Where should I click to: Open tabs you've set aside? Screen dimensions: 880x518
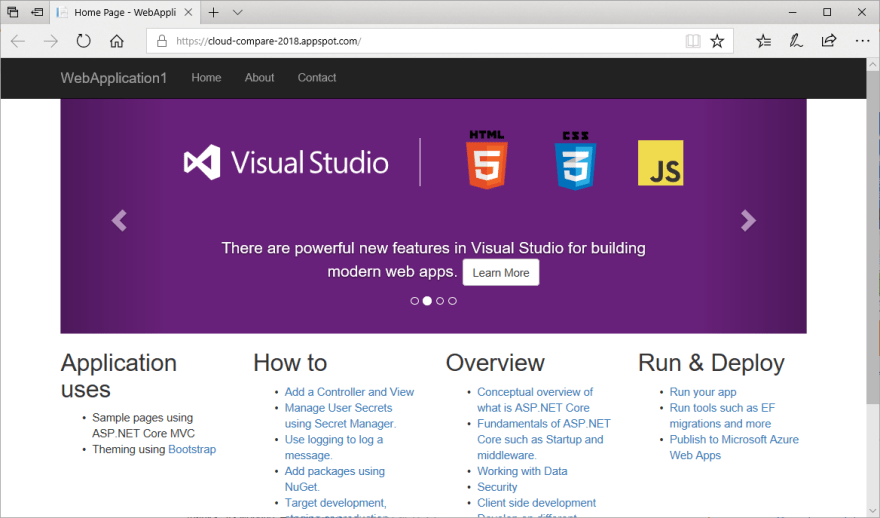[12, 12]
